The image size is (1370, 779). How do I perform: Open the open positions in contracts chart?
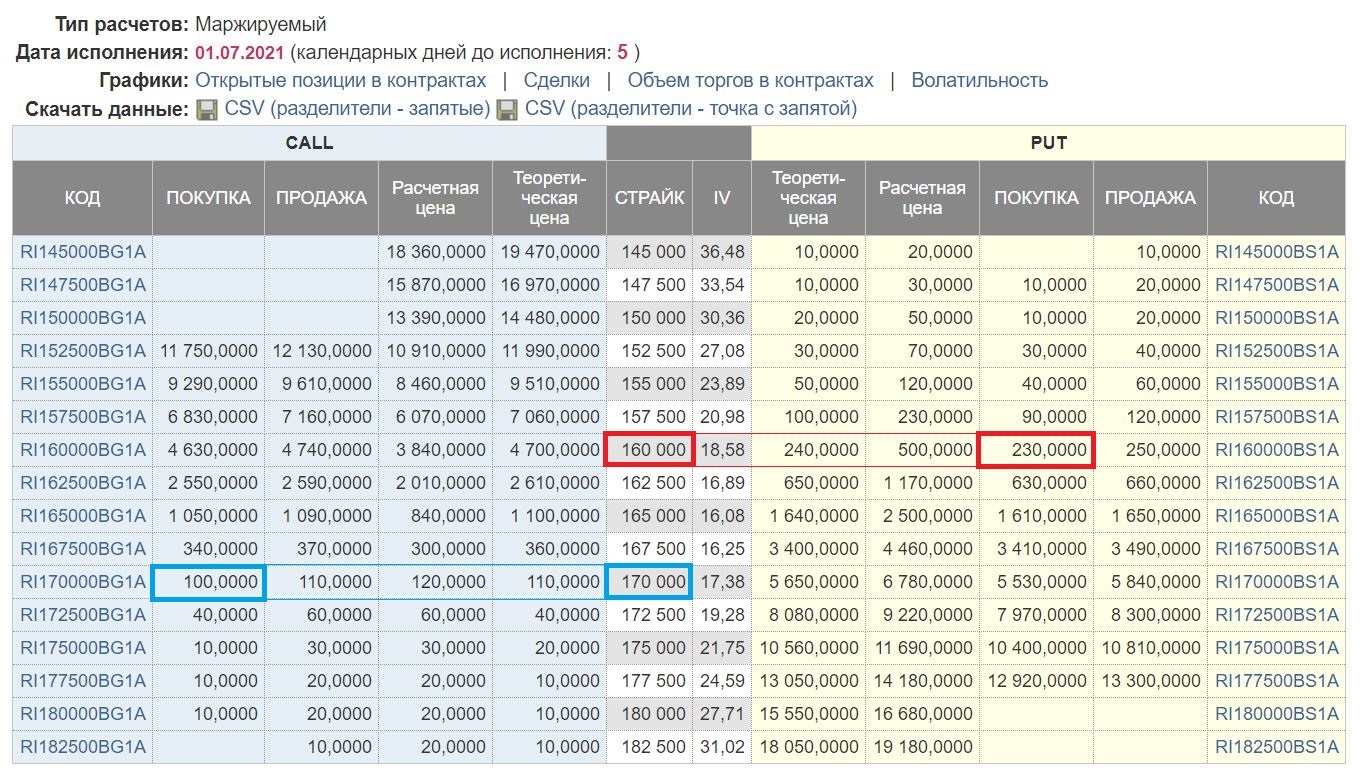(x=341, y=80)
